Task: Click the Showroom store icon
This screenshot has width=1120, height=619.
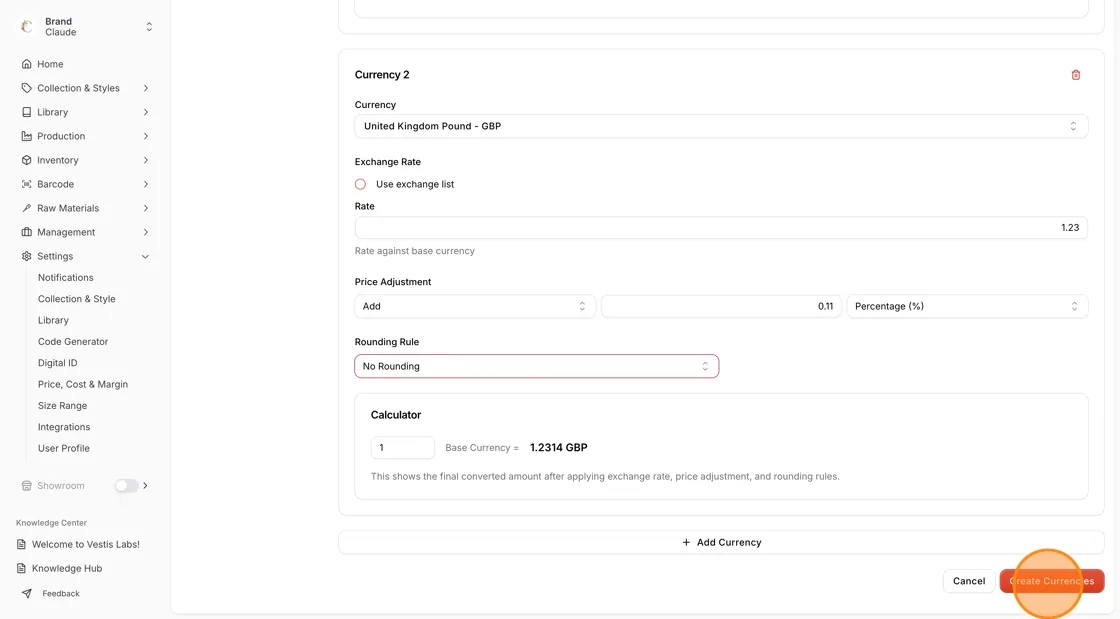Action: point(26,485)
